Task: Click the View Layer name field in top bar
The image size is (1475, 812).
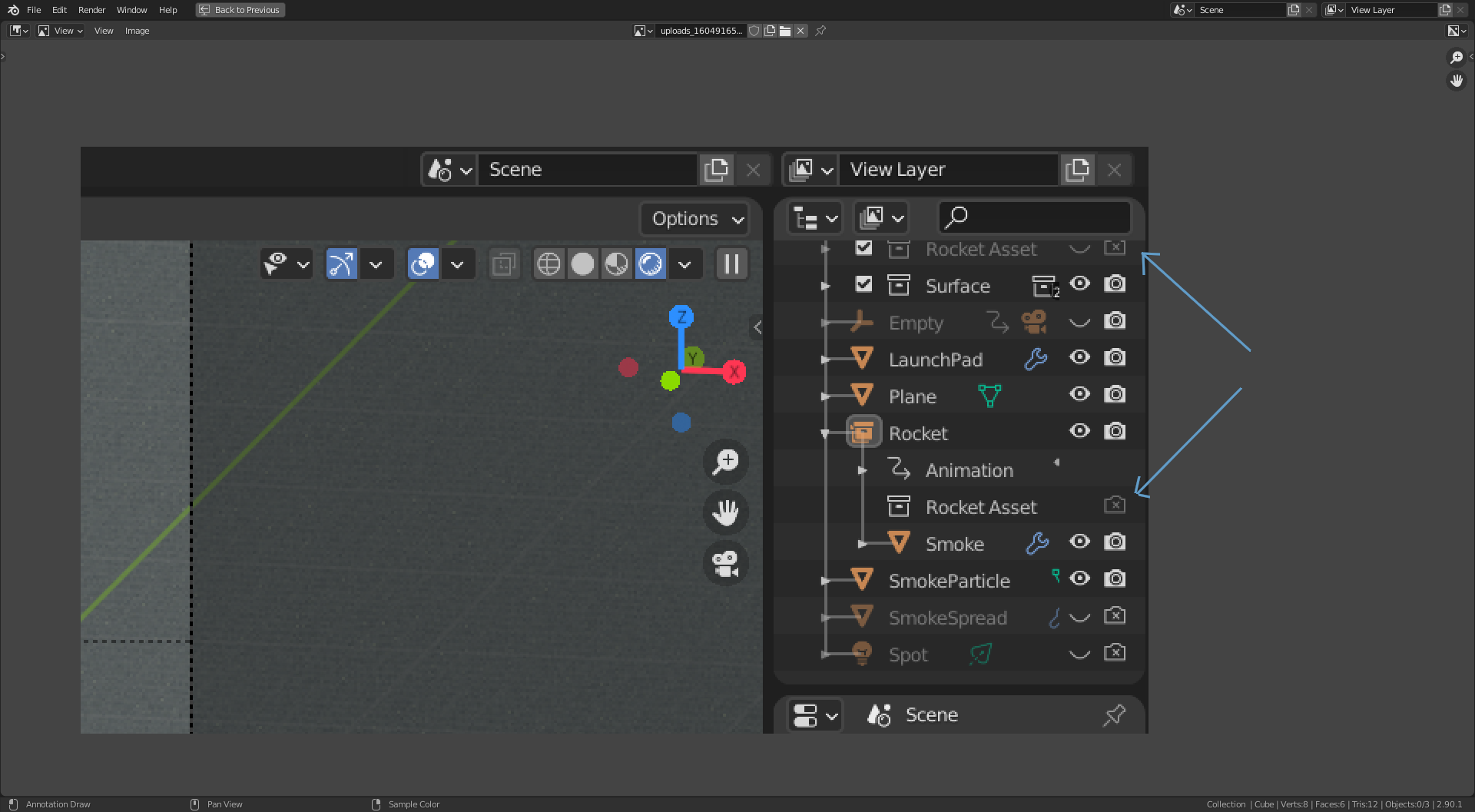Action: [x=1392, y=10]
